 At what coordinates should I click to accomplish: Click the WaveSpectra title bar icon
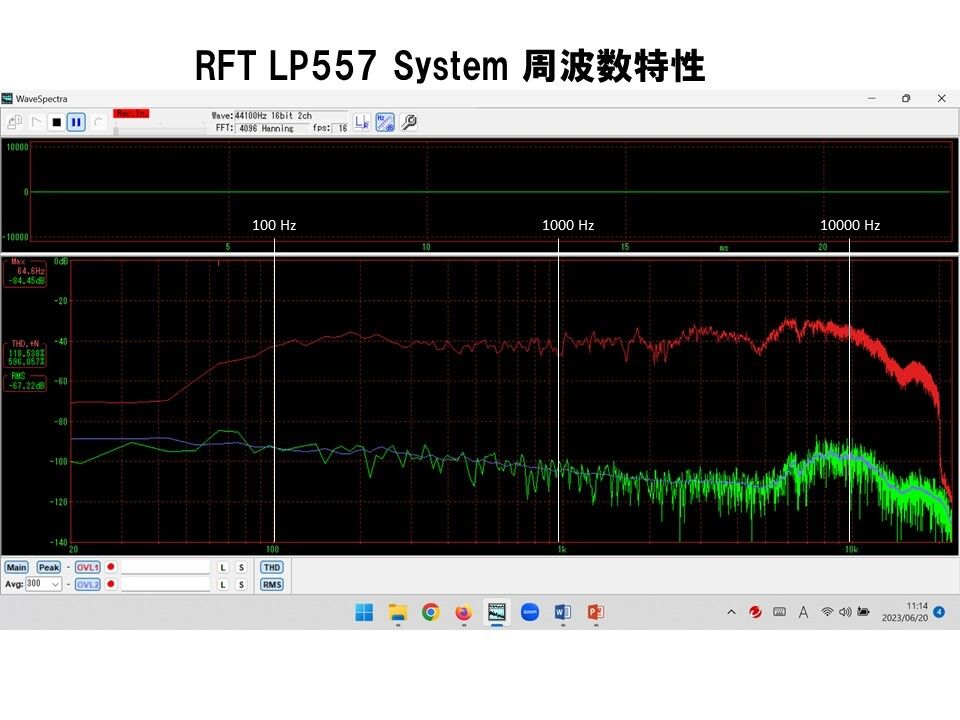pos(7,99)
